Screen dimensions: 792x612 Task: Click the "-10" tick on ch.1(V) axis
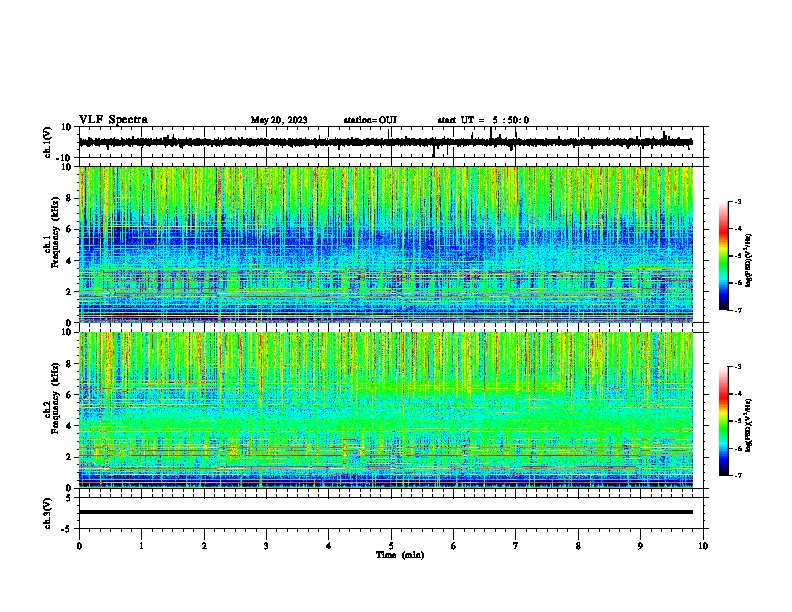[64, 158]
